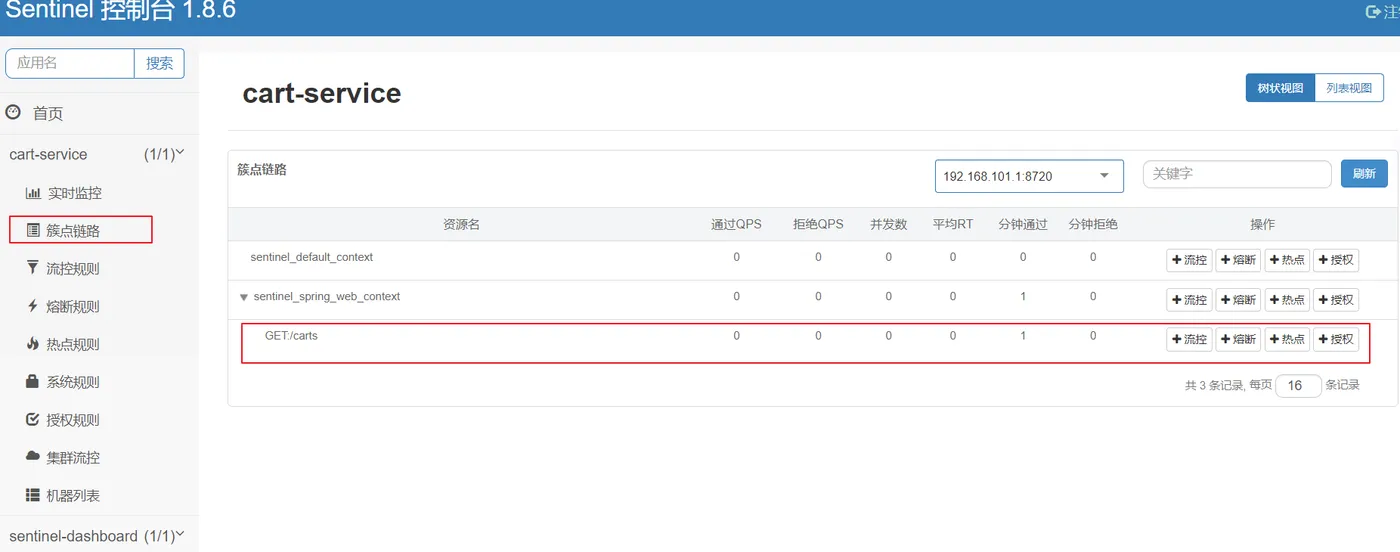Click the cloud icon for 集群流控
Viewport: 1400px width, 552px height.
click(x=33, y=457)
